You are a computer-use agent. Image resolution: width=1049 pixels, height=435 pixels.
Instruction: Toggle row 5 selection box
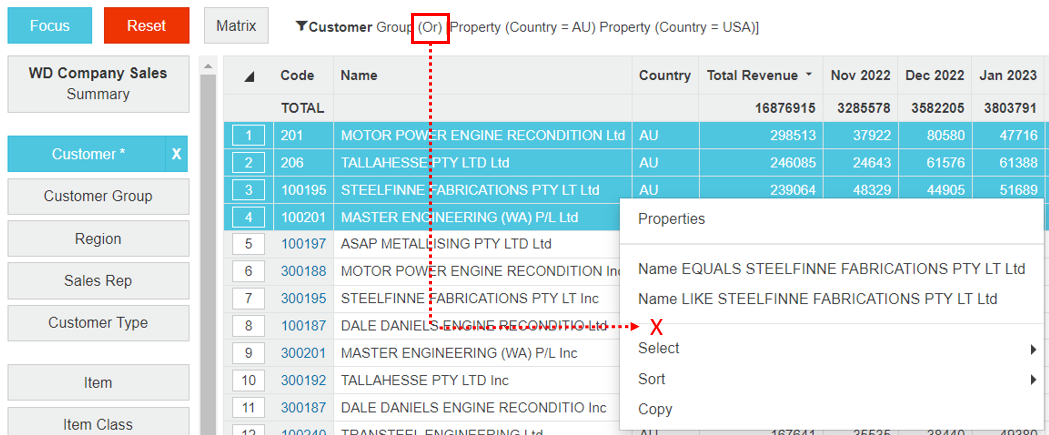[x=249, y=244]
